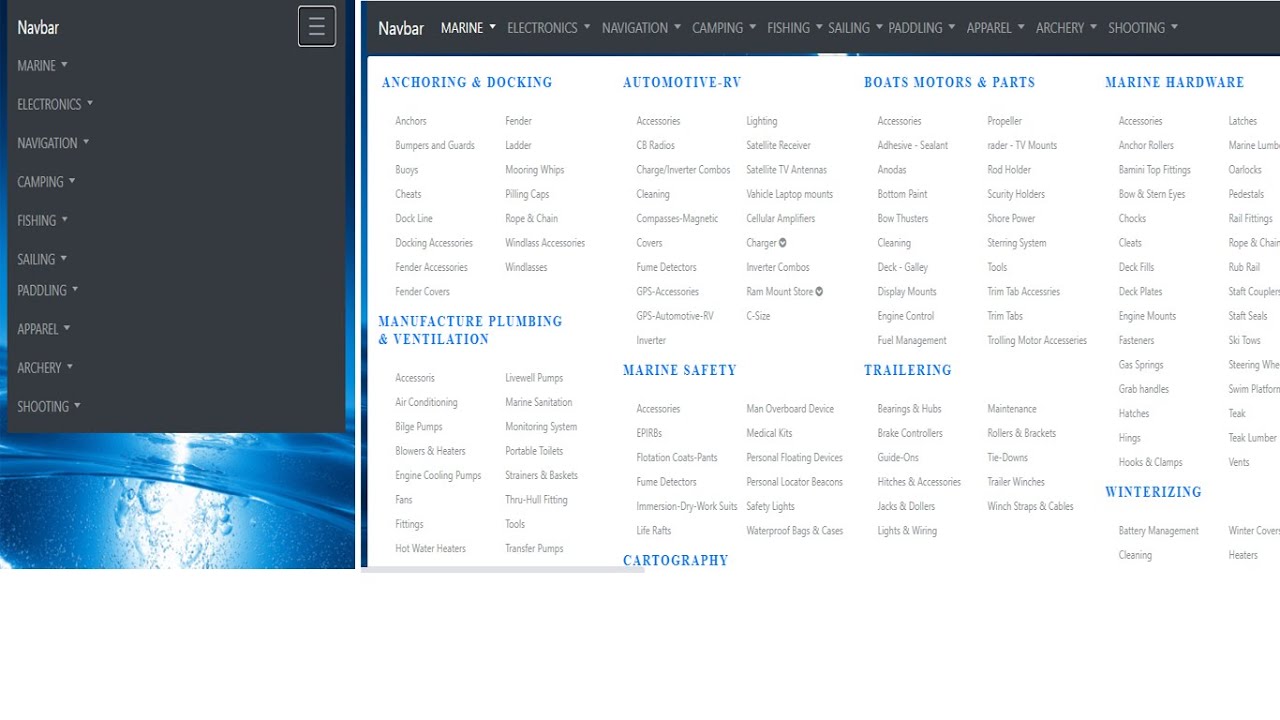The image size is (1280, 720).
Task: Expand ELECTRONICS in the mobile sidebar menu
Action: 55,104
